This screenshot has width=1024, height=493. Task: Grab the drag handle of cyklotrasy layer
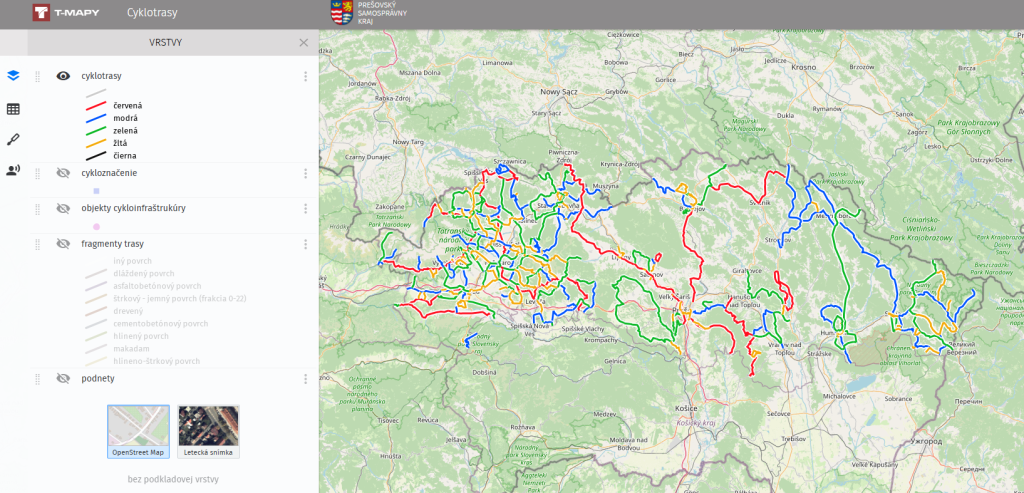coord(38,76)
